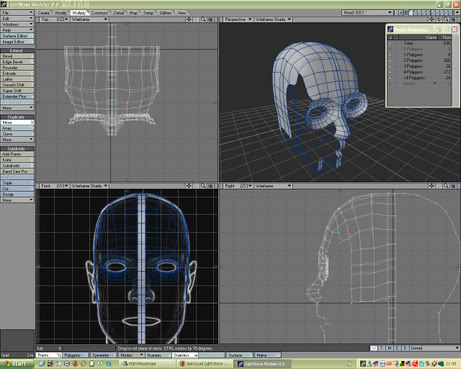Switch to Polygons selection mode

click(x=76, y=355)
